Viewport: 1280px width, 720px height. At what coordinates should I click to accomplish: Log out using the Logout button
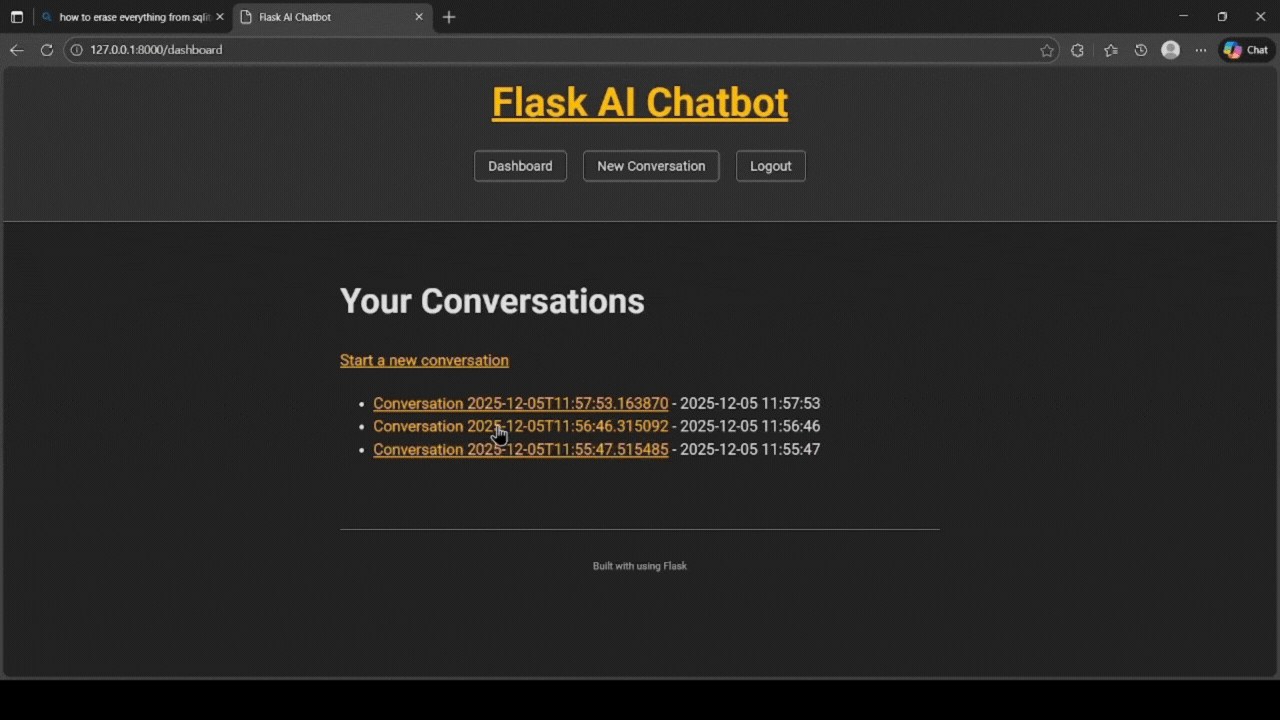coord(770,166)
